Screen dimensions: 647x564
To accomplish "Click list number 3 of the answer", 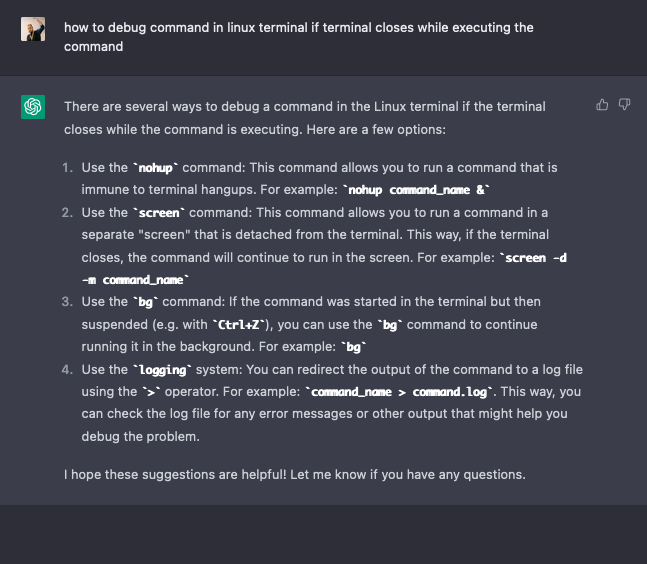I will (x=67, y=302).
